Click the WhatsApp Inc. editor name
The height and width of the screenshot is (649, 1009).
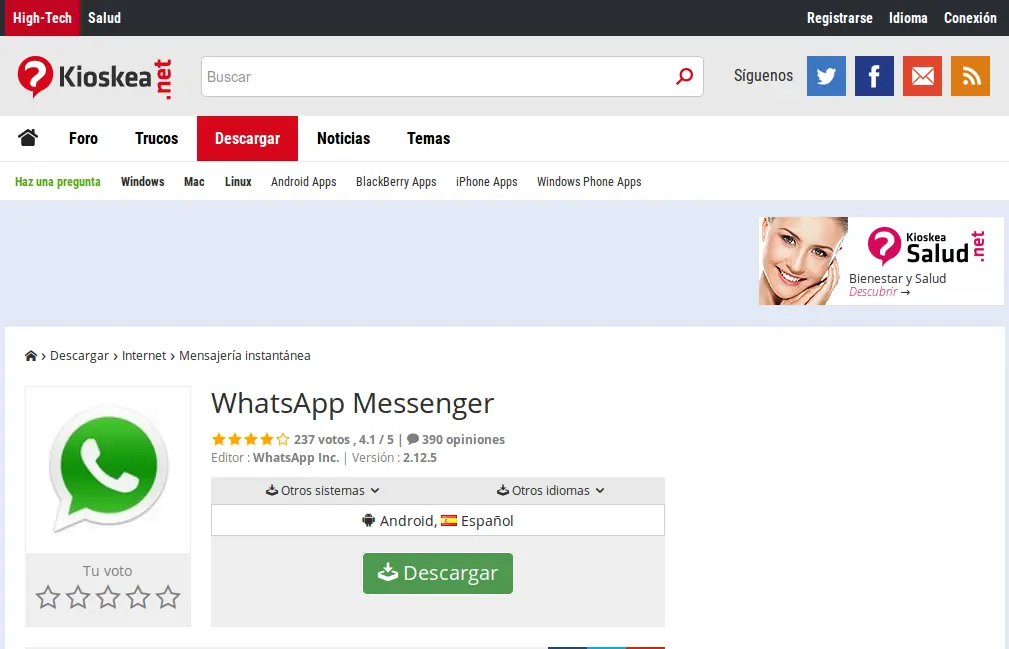click(296, 457)
